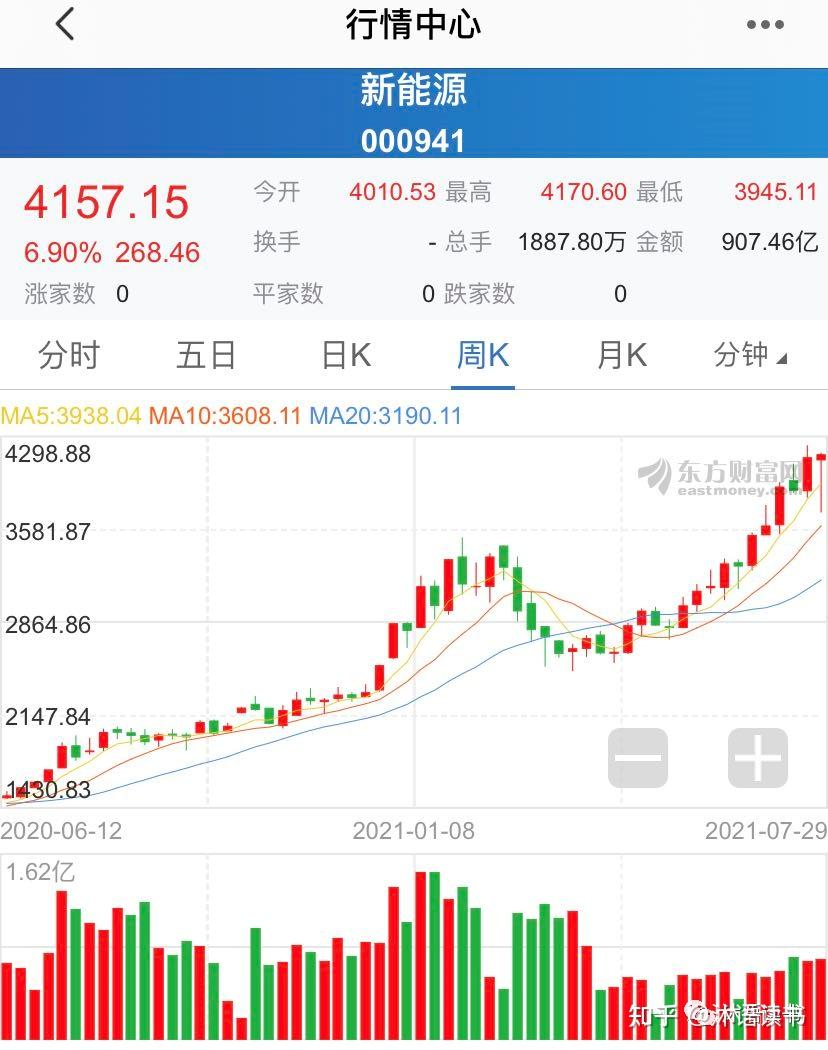Tap the 最低 value 3945.11

pos(776,192)
